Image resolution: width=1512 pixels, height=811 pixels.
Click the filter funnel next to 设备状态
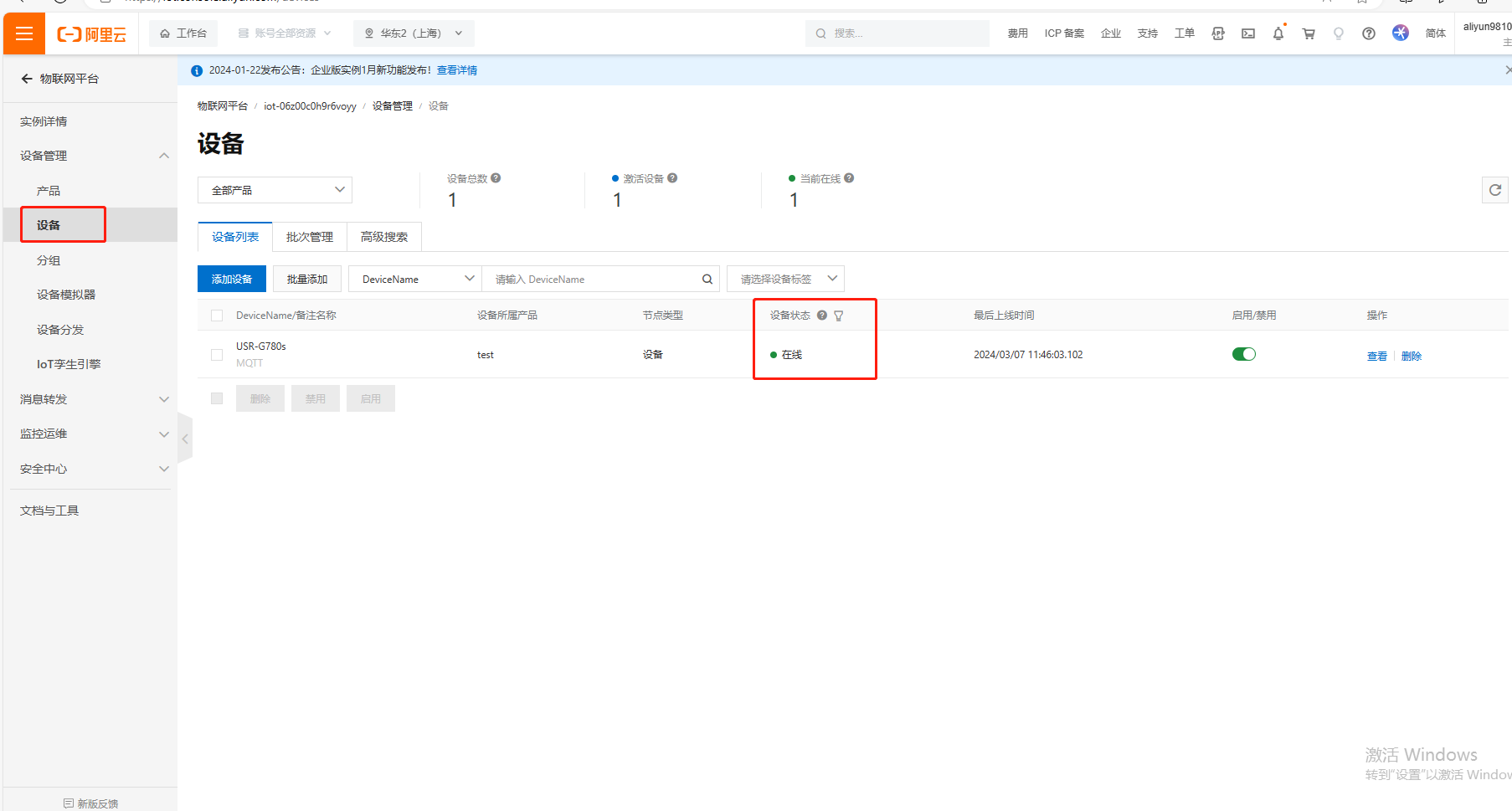pyautogui.click(x=839, y=316)
